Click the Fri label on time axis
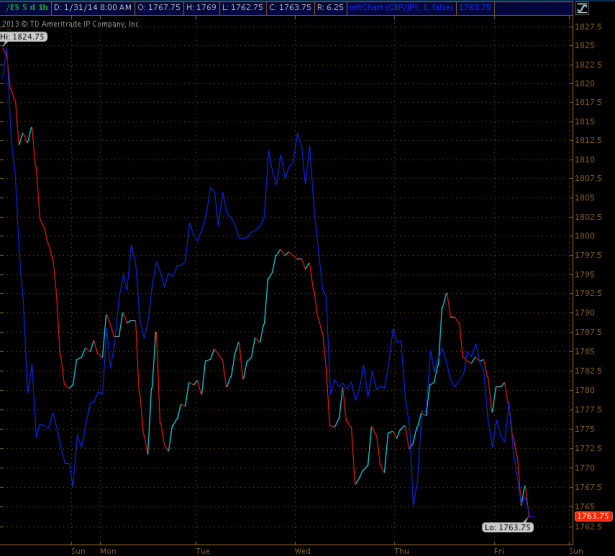The height and width of the screenshot is (556, 615). (x=499, y=551)
